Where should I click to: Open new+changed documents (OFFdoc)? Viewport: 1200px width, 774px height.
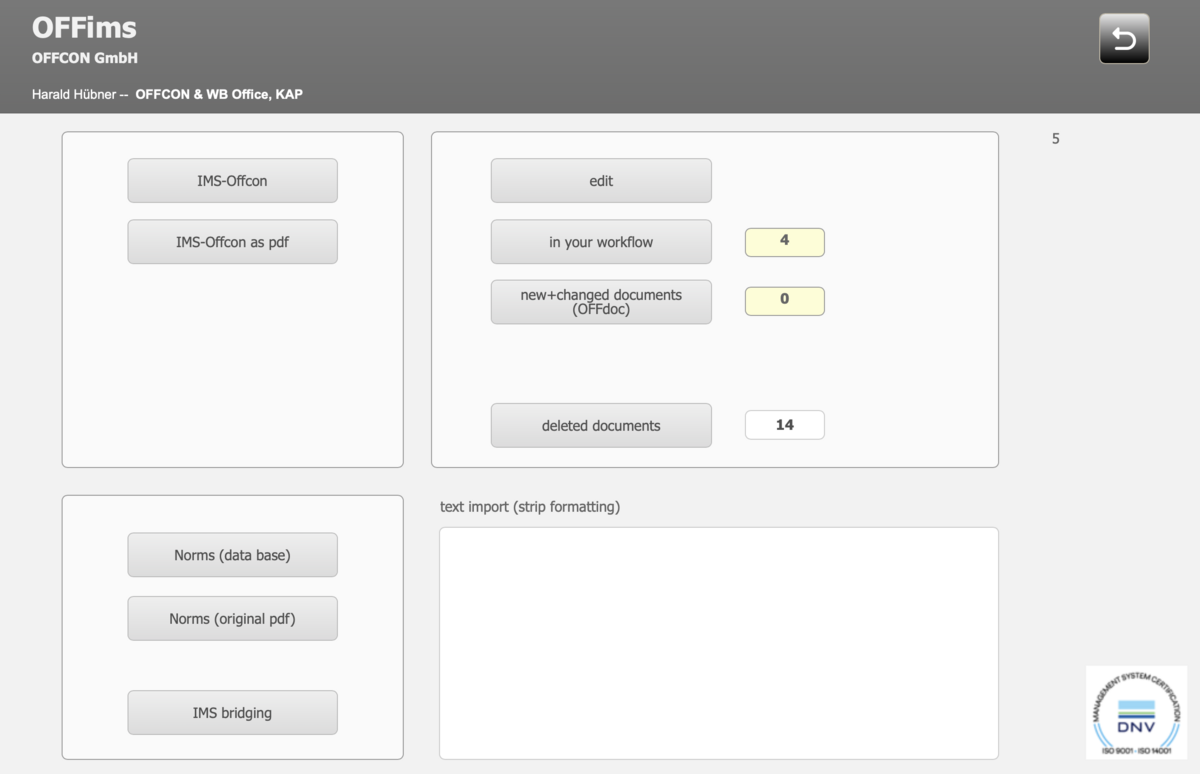click(601, 302)
